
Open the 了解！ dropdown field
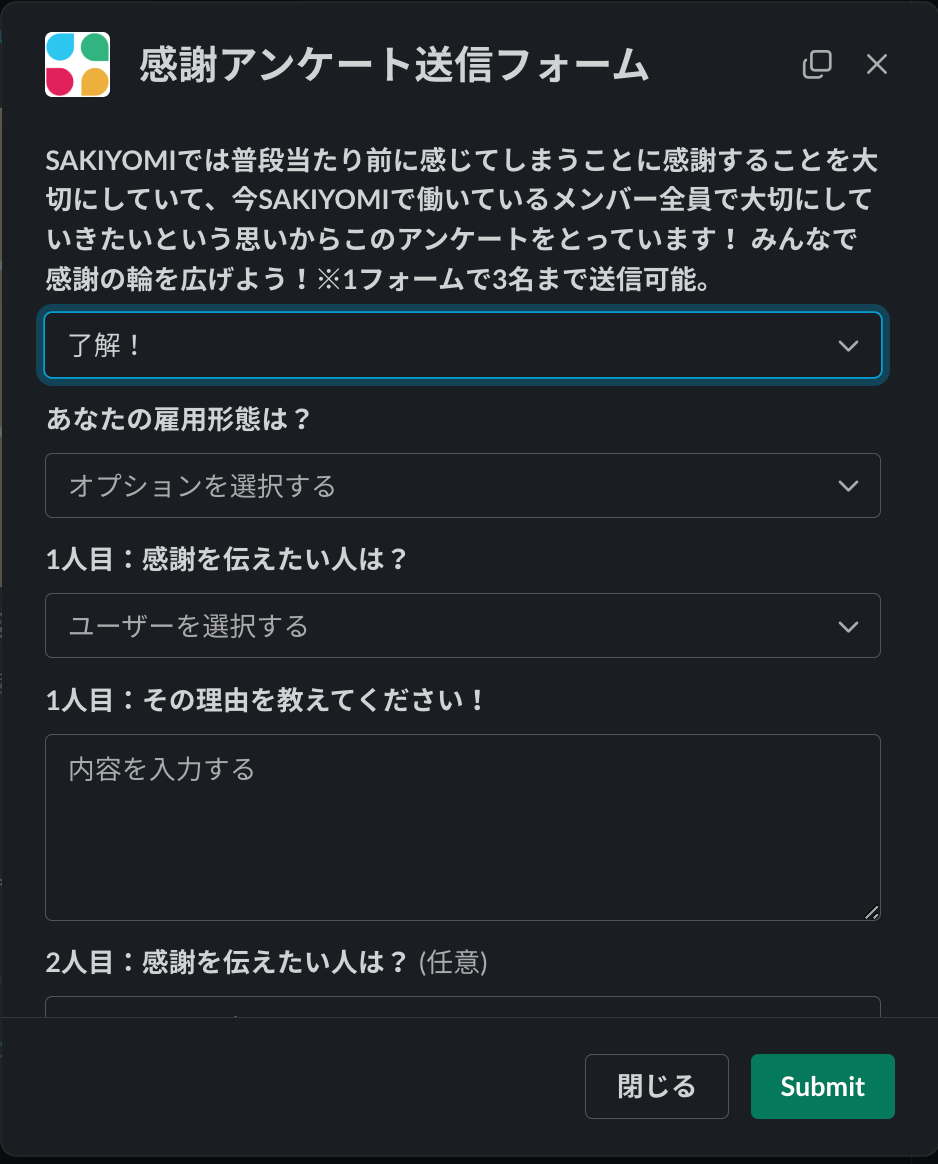point(440,346)
